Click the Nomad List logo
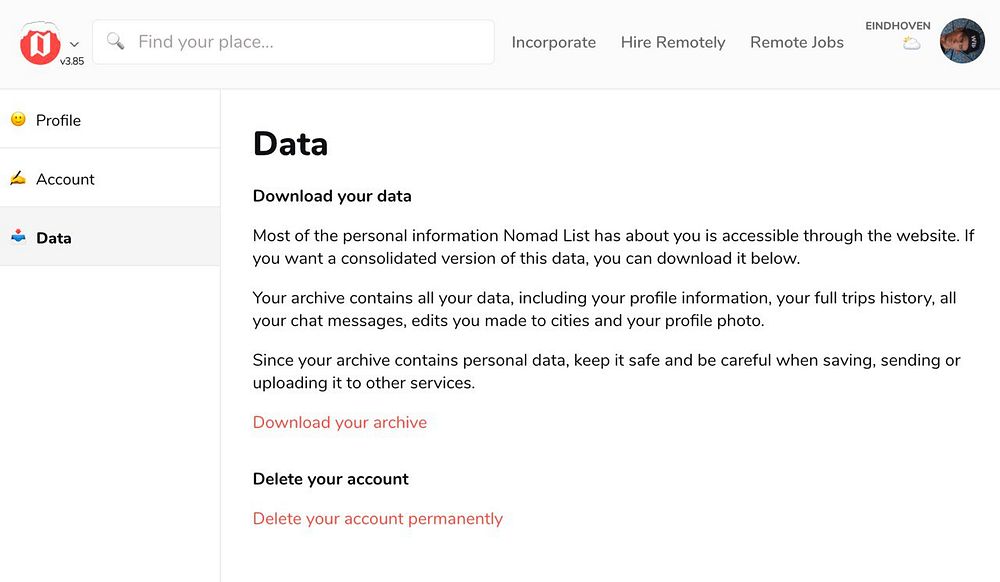The height and width of the screenshot is (582, 1000). pos(40,44)
